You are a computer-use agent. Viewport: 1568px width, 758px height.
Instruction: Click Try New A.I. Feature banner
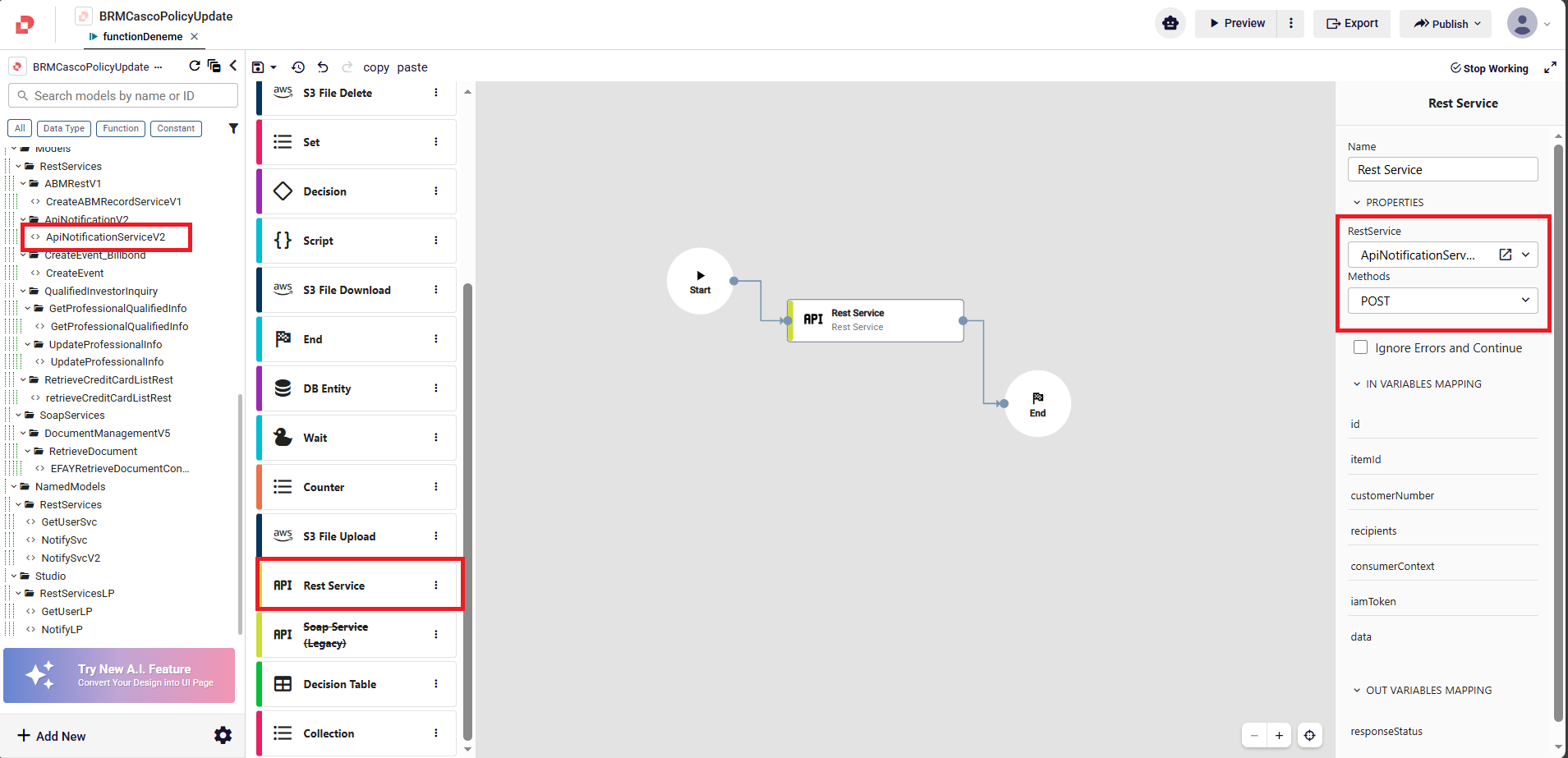click(x=119, y=675)
